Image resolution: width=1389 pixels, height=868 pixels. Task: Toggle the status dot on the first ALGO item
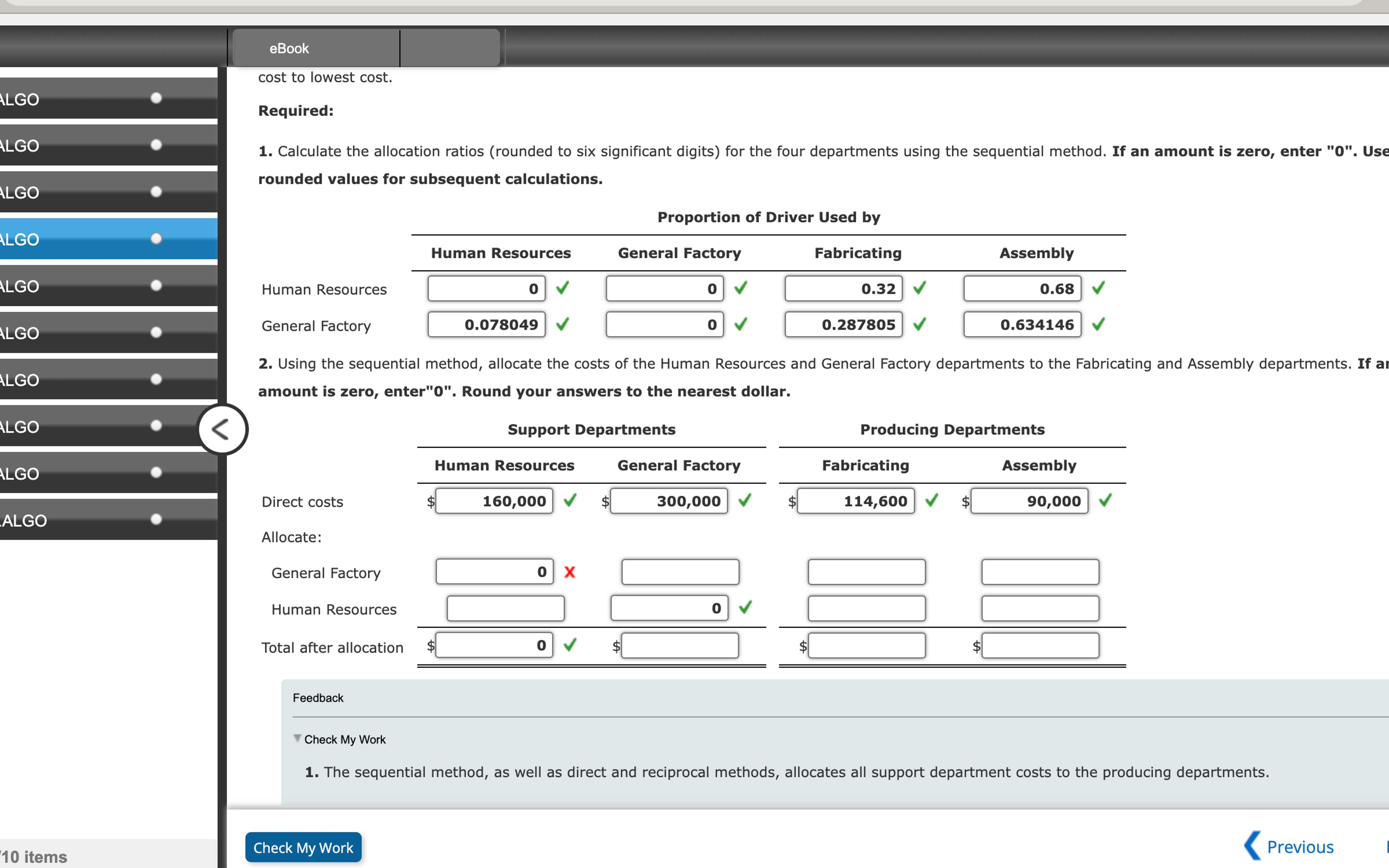click(156, 98)
